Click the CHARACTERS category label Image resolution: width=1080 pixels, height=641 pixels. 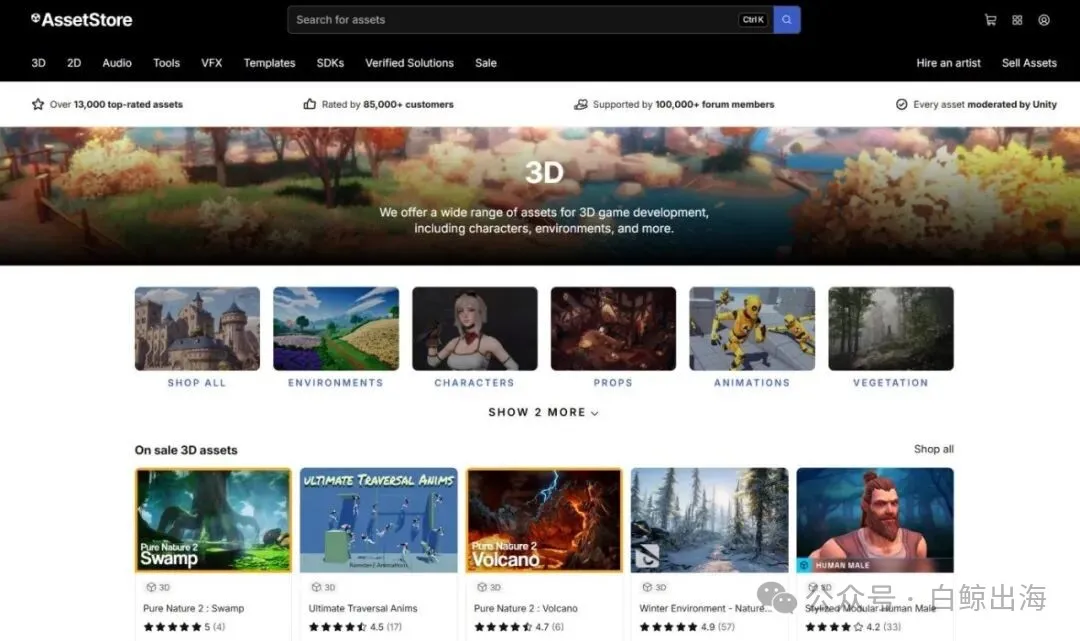pyautogui.click(x=475, y=383)
